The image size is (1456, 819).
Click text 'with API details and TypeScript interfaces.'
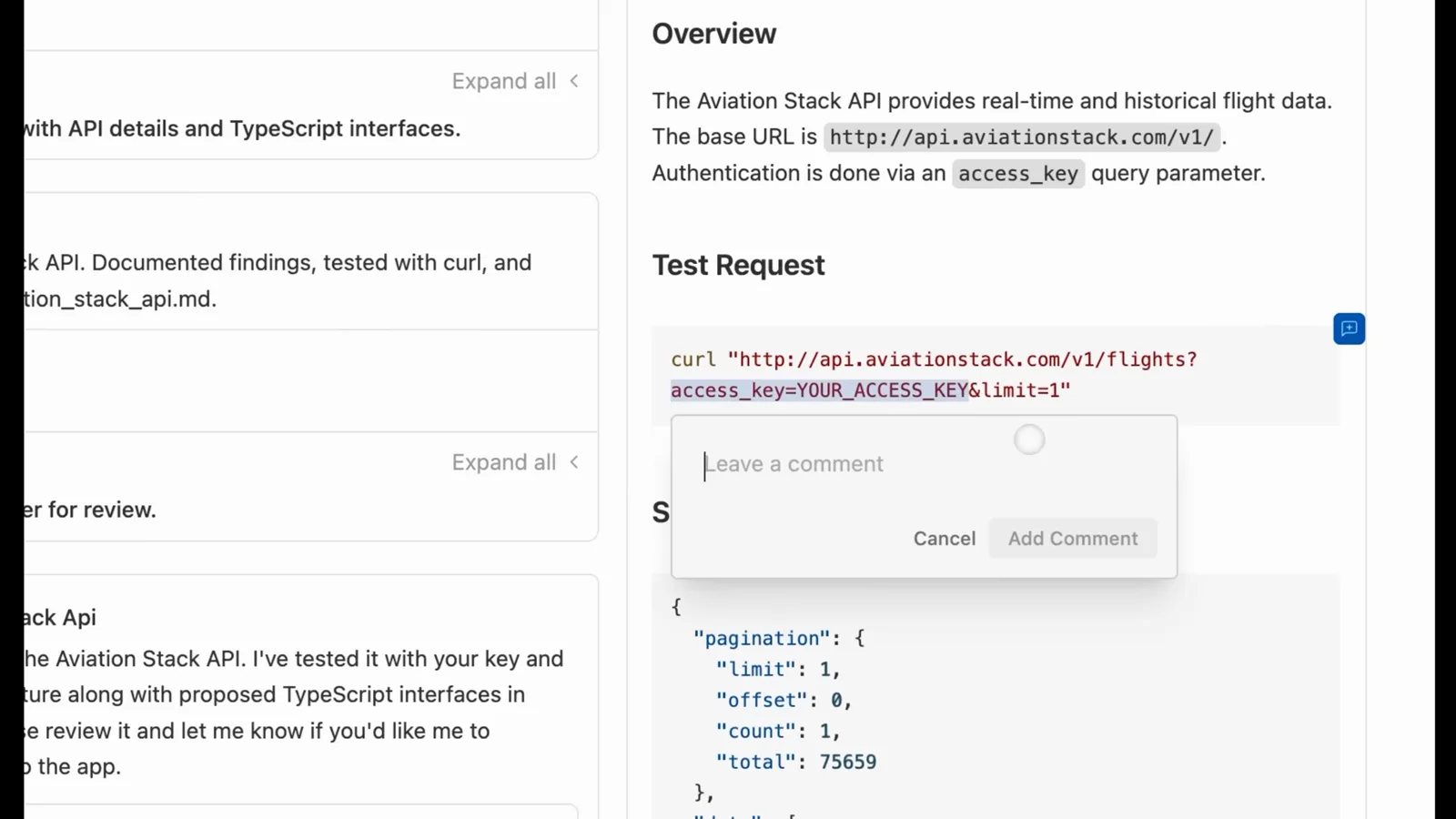(x=242, y=129)
